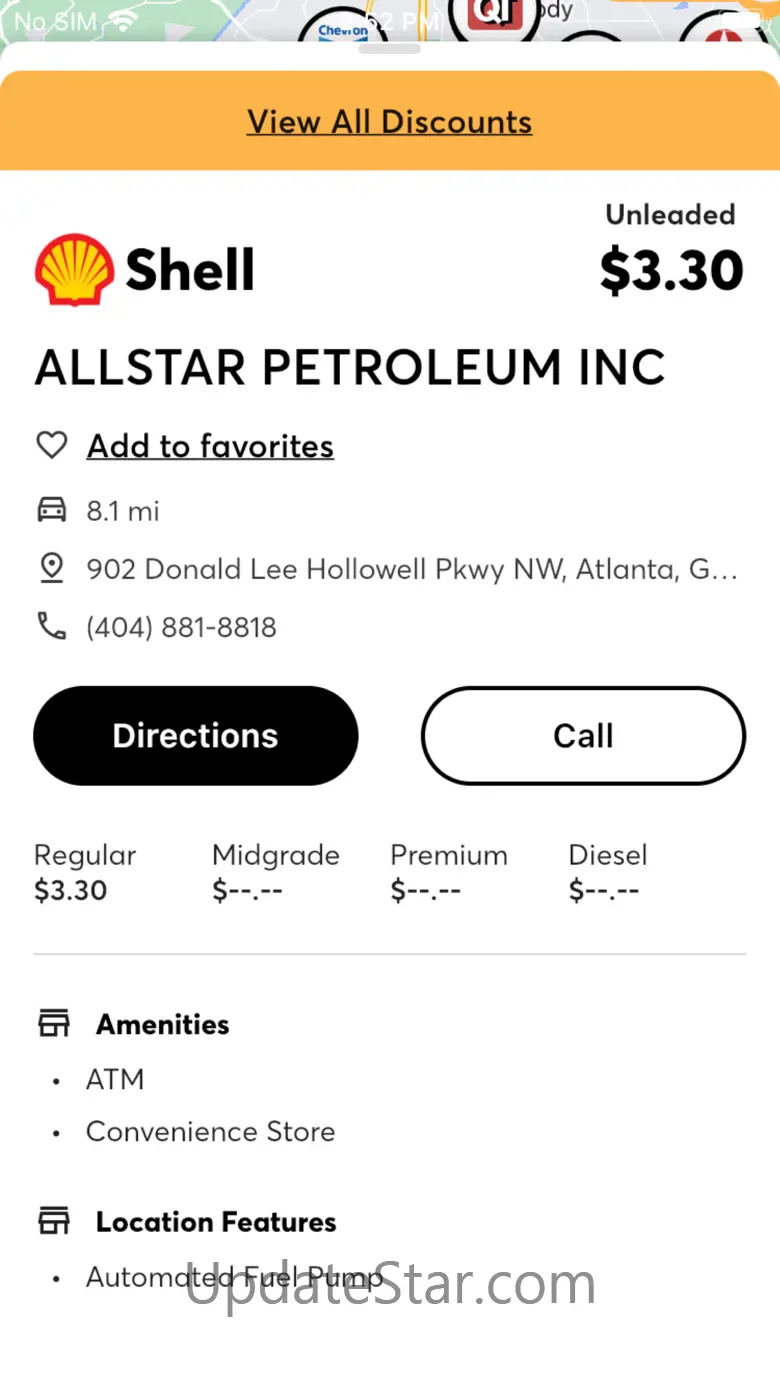Tap the (404) 881-8818 phone number
780x1387 pixels.
[x=181, y=627]
